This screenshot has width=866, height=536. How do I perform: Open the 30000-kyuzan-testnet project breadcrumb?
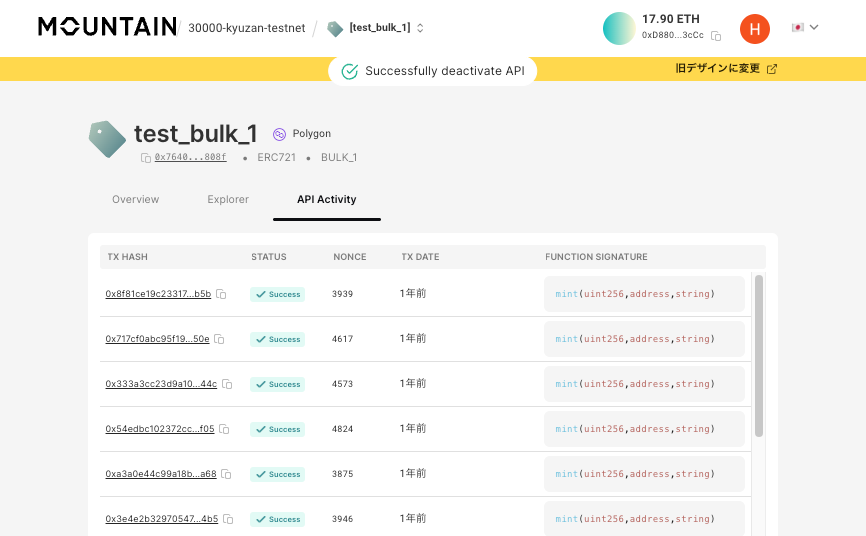pos(246,28)
